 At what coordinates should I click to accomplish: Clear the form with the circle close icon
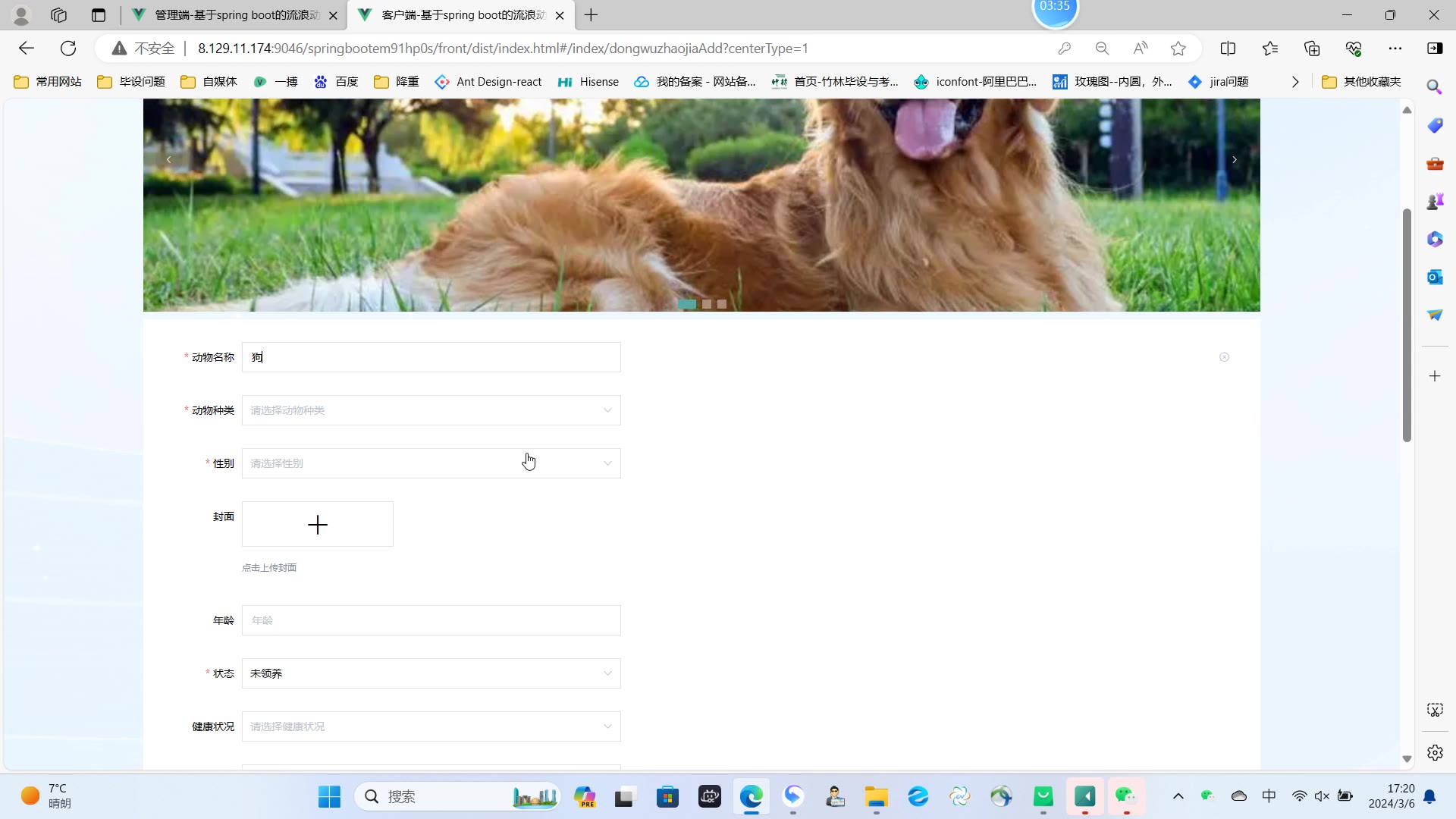coord(1224,357)
